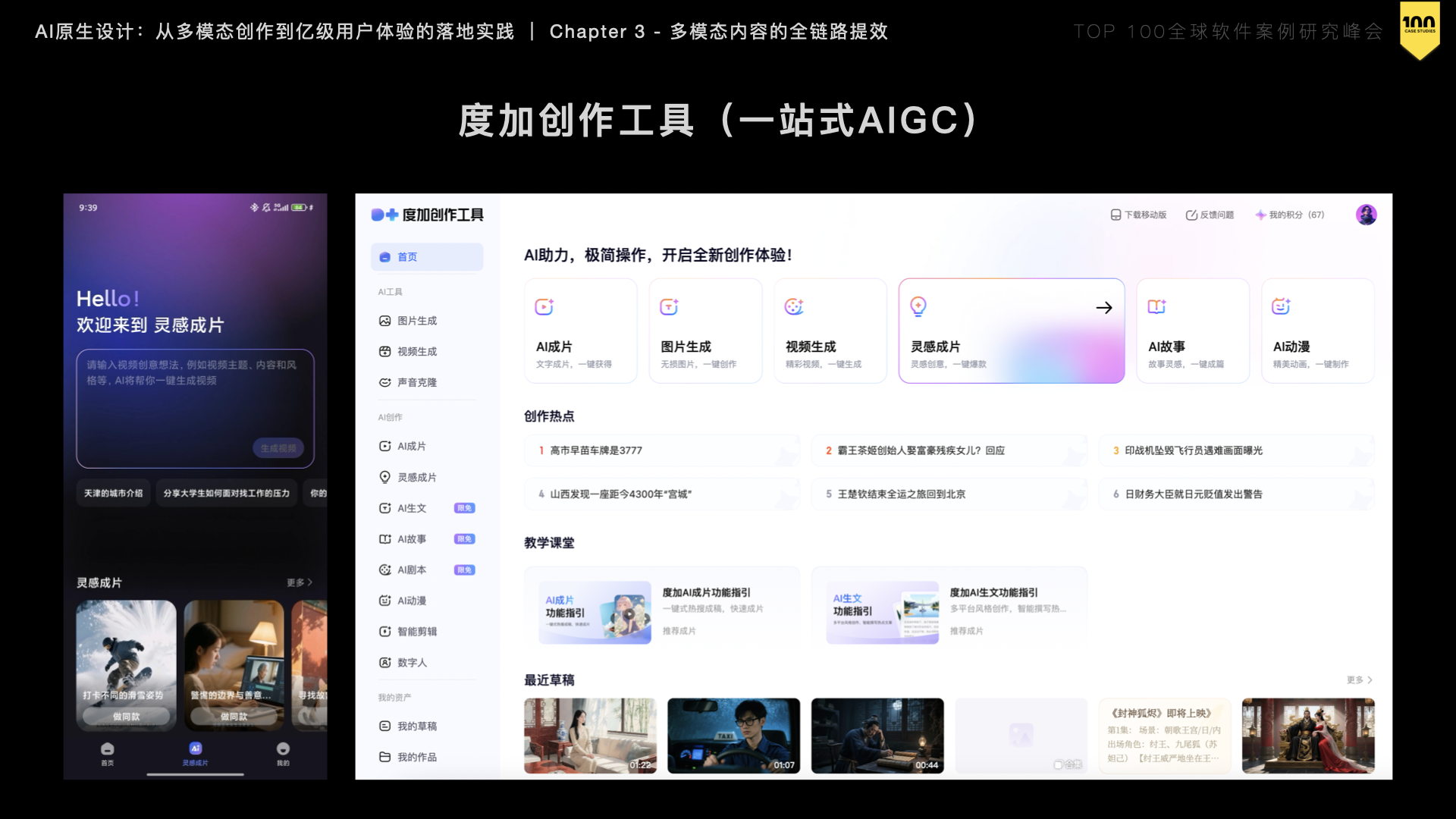The width and height of the screenshot is (1456, 819).
Task: Click the user avatar icon
Action: [x=1366, y=215]
